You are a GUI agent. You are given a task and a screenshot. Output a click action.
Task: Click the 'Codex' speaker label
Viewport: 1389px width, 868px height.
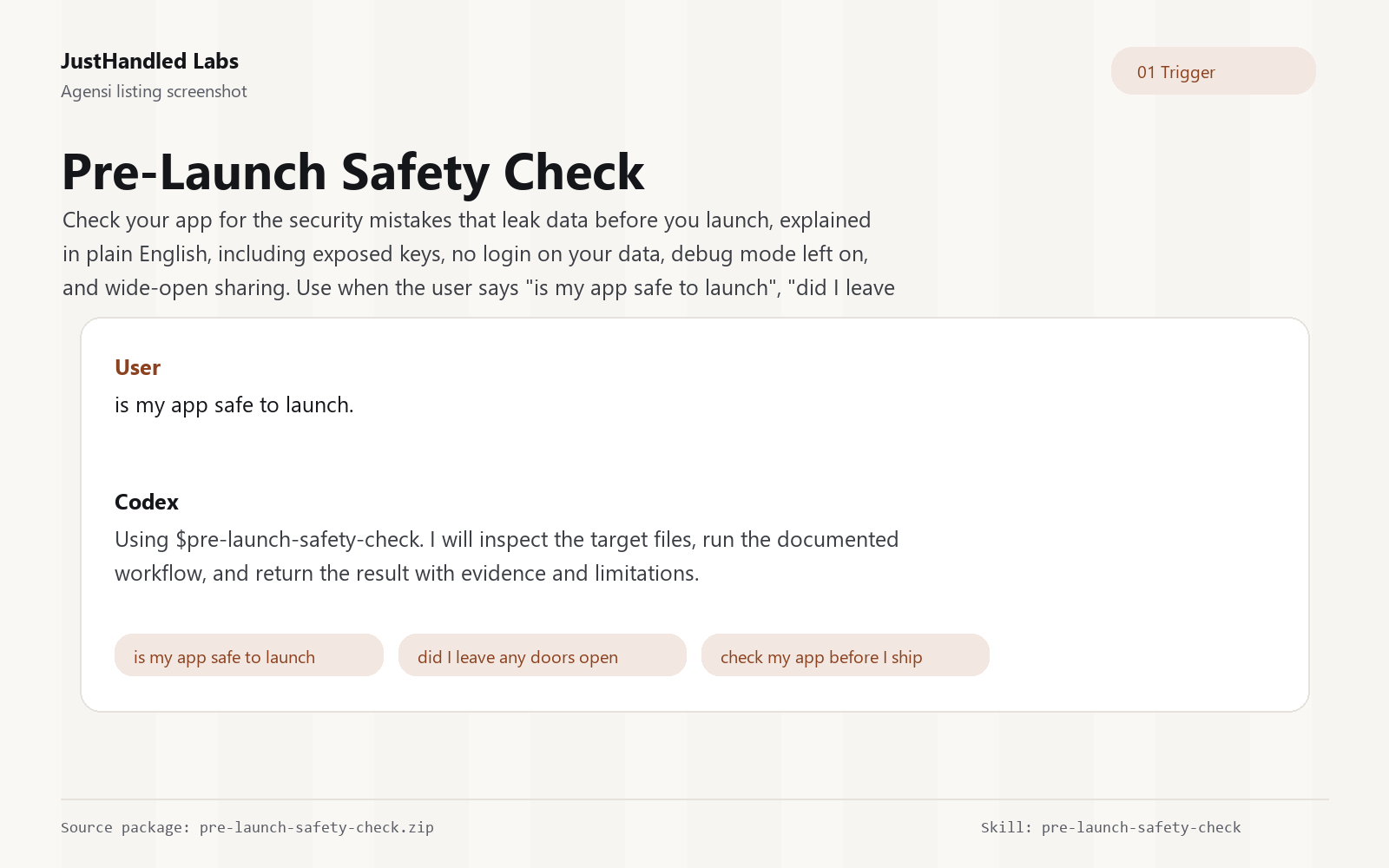click(147, 503)
